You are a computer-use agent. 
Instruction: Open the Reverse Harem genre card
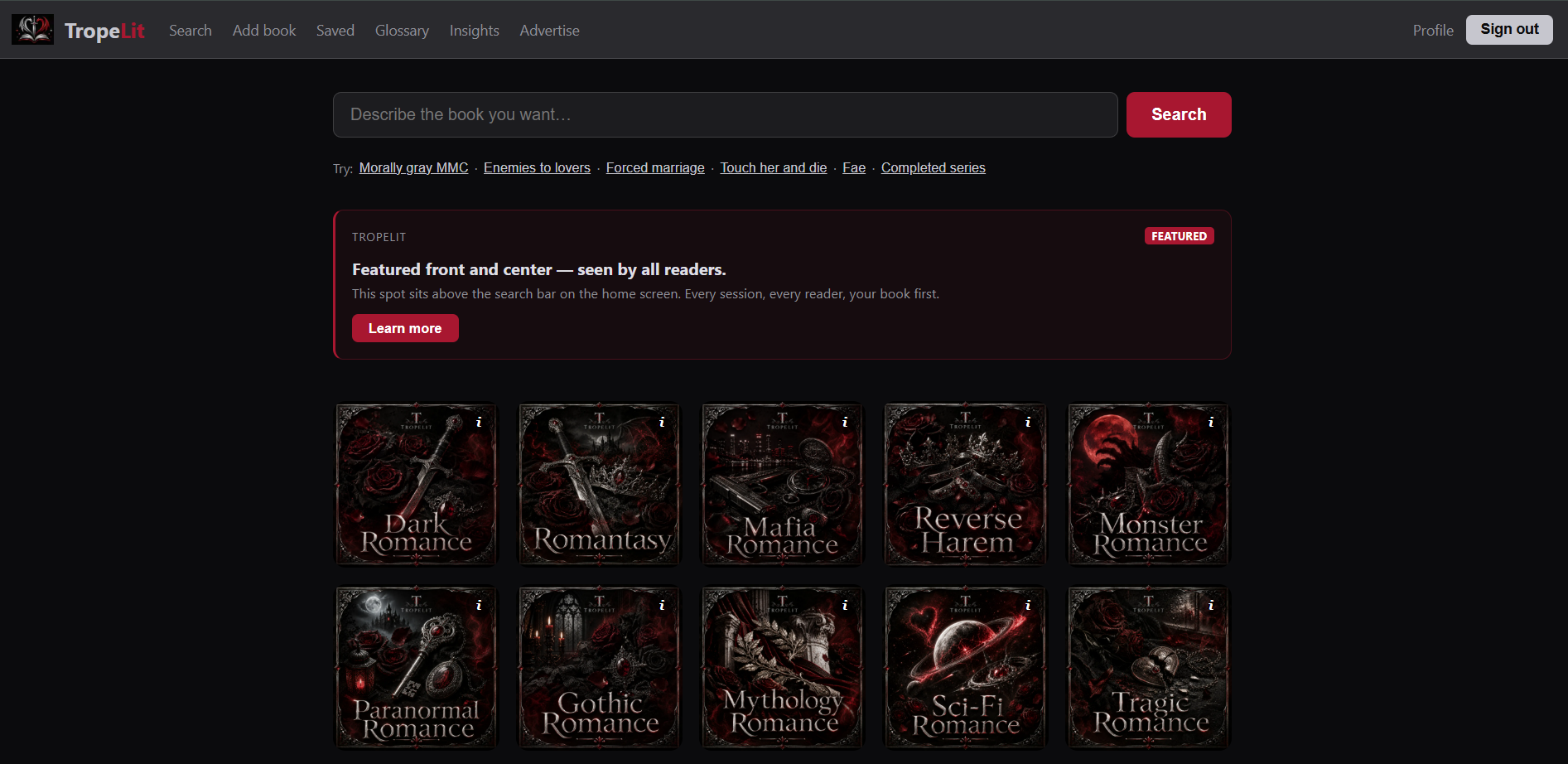965,484
